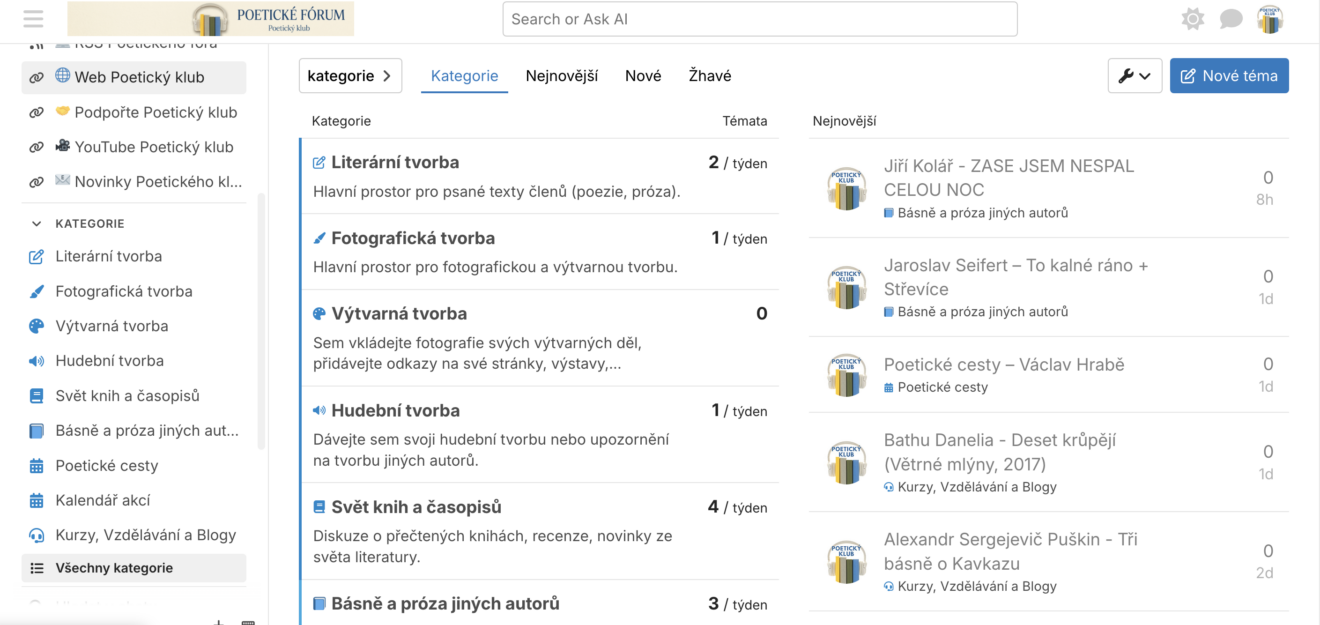
Task: Expand the kategorie breadcrumb dropdown
Action: coord(350,76)
